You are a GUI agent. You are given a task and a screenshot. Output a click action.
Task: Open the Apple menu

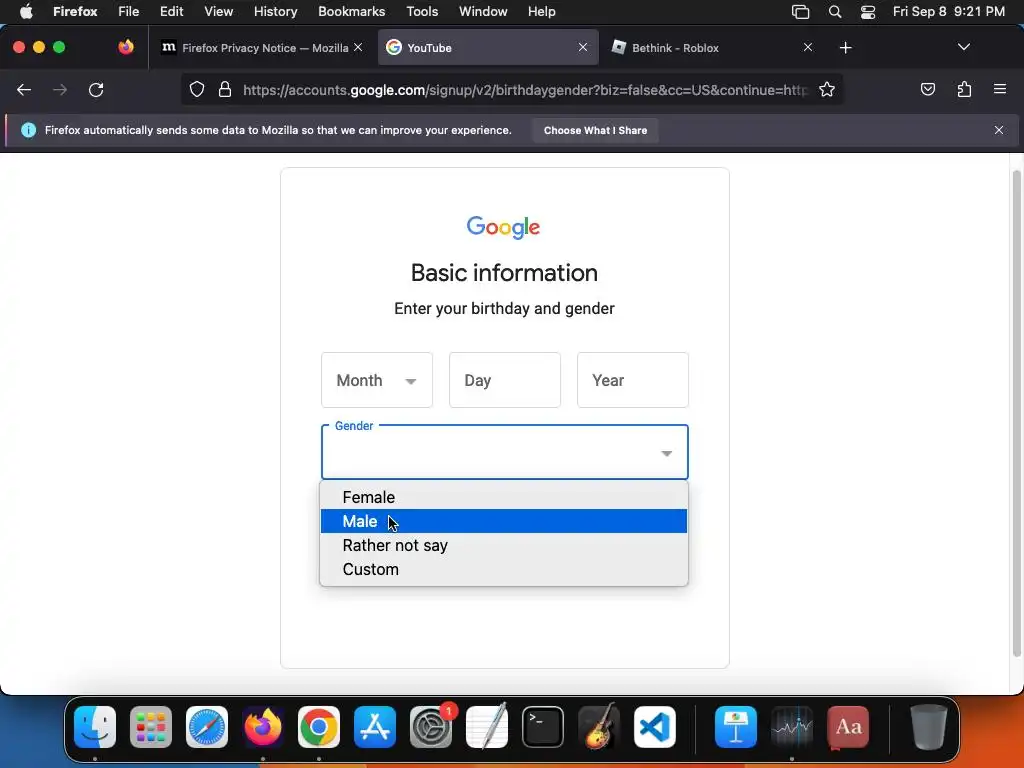pyautogui.click(x=26, y=12)
